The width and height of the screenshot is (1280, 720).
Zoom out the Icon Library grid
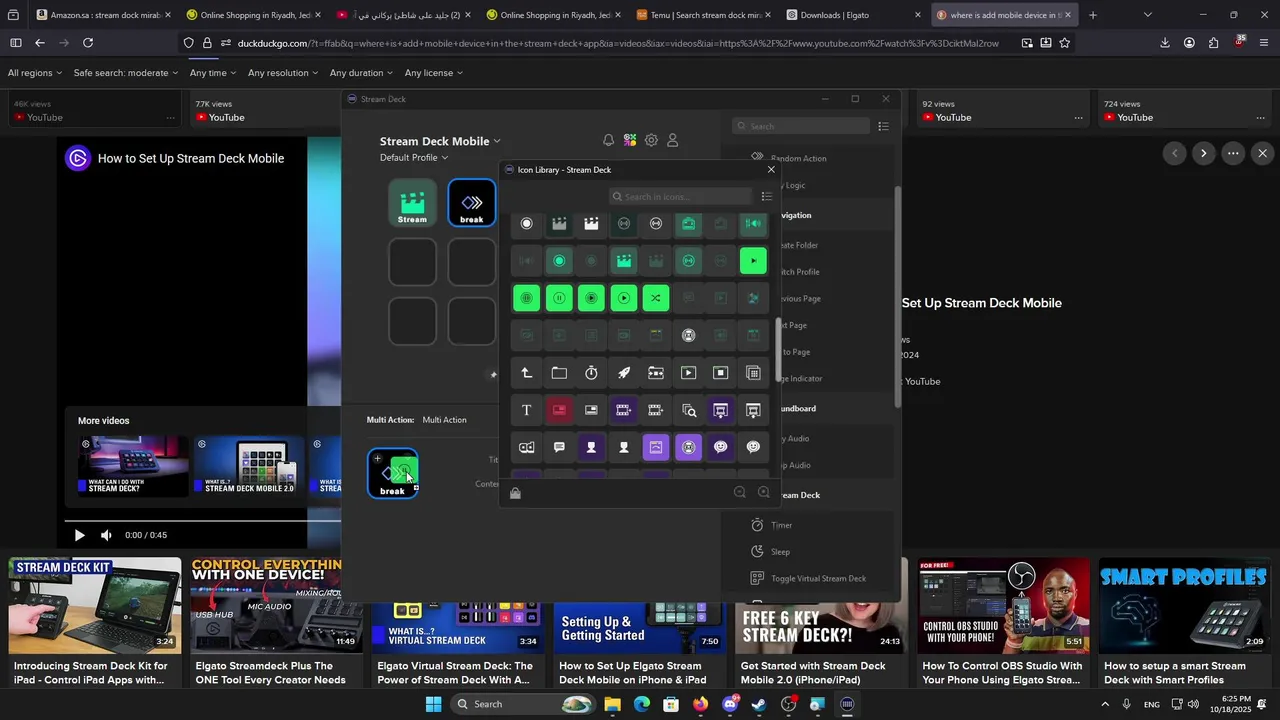740,492
